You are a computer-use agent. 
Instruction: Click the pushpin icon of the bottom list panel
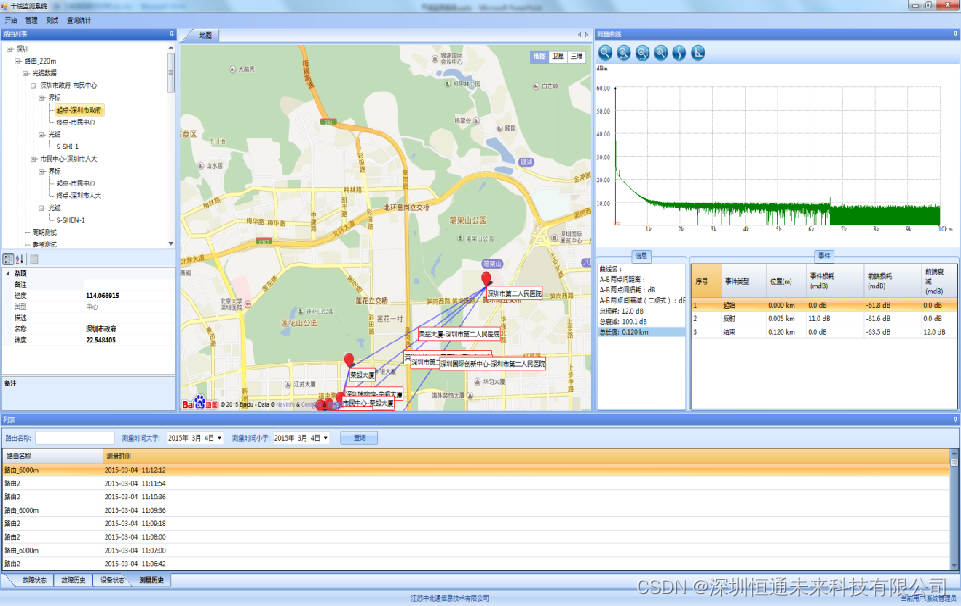click(x=955, y=420)
